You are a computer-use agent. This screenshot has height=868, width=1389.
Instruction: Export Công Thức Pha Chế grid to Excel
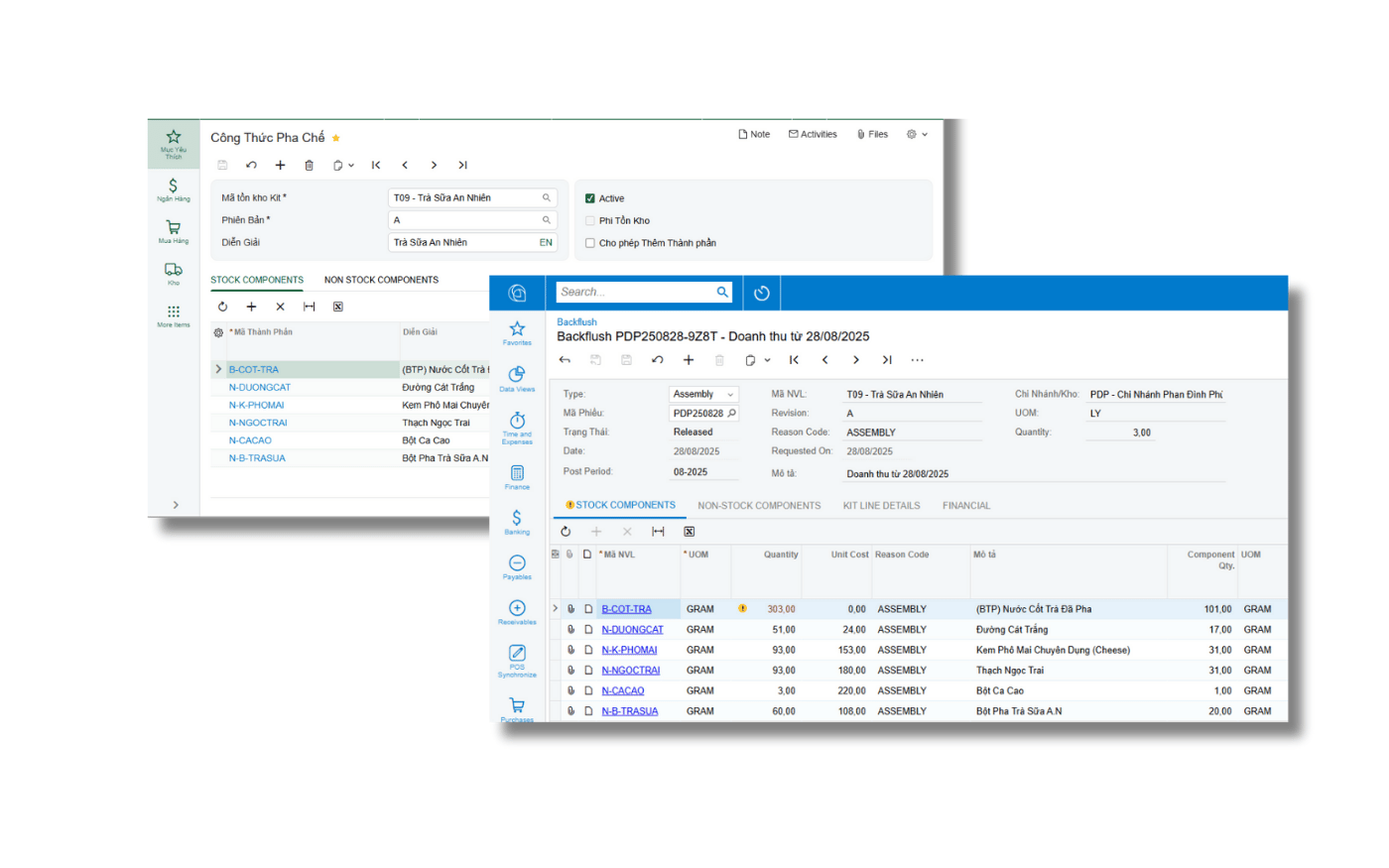pos(338,307)
